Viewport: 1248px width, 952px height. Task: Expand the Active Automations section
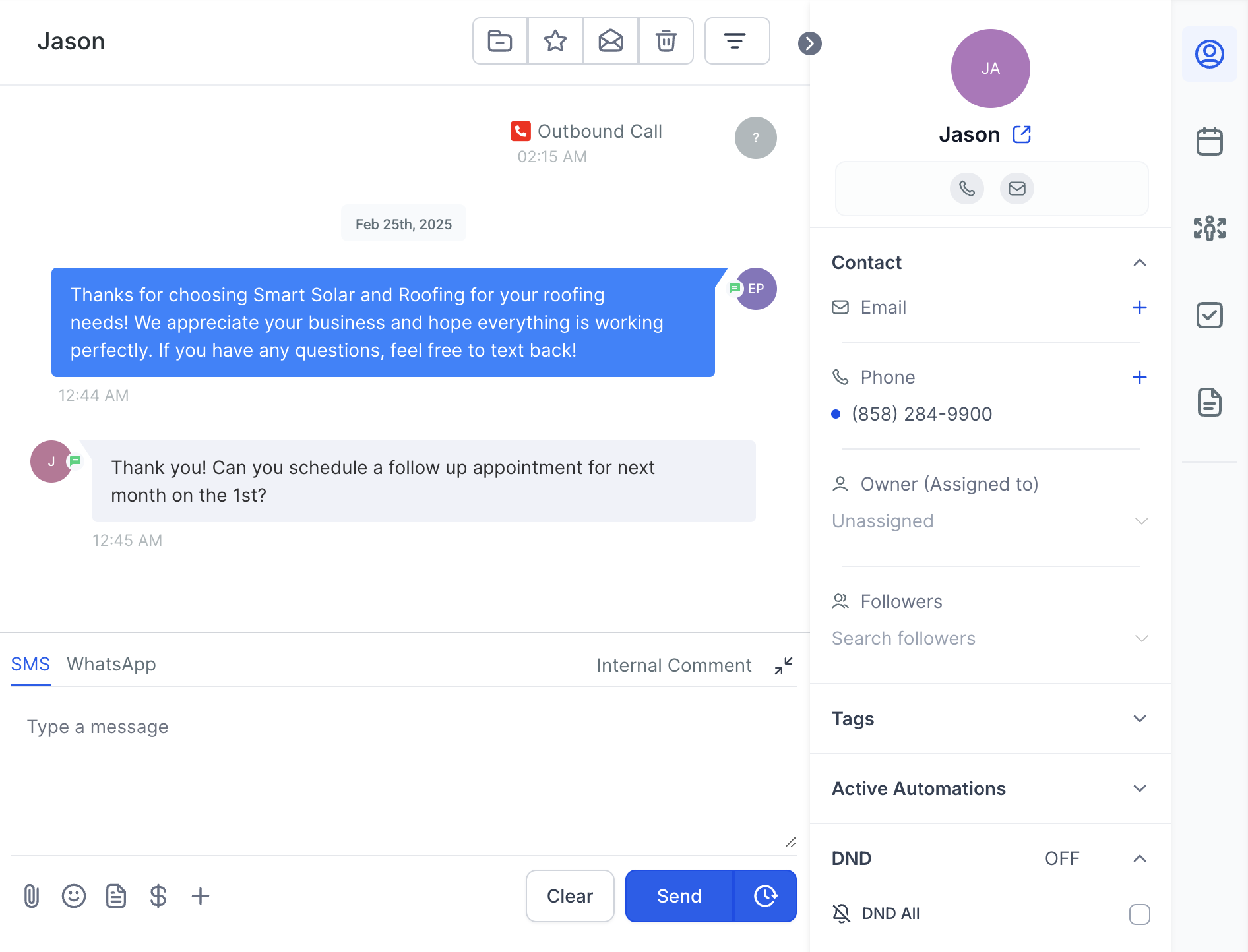(1139, 788)
